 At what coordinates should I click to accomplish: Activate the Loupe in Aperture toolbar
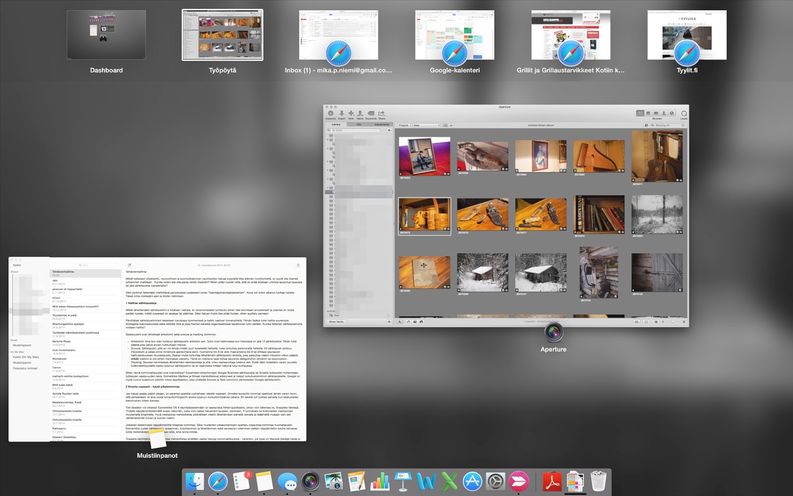click(x=684, y=114)
